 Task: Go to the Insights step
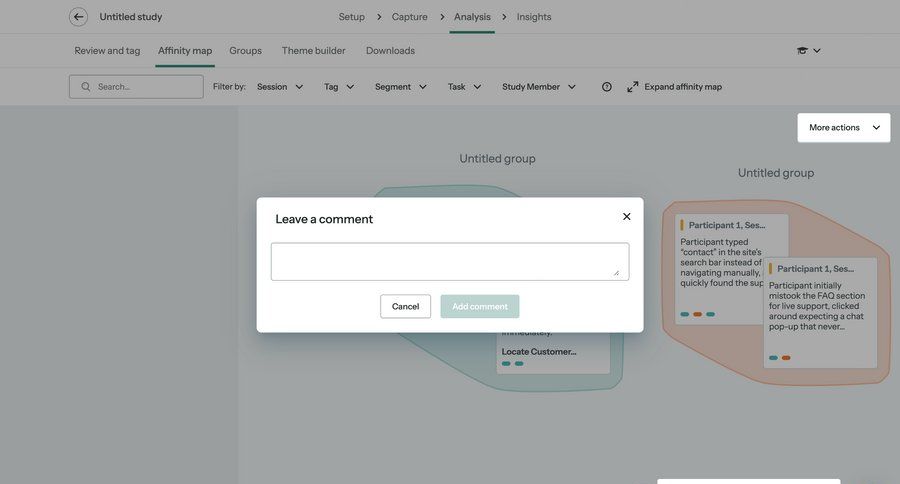(x=534, y=17)
